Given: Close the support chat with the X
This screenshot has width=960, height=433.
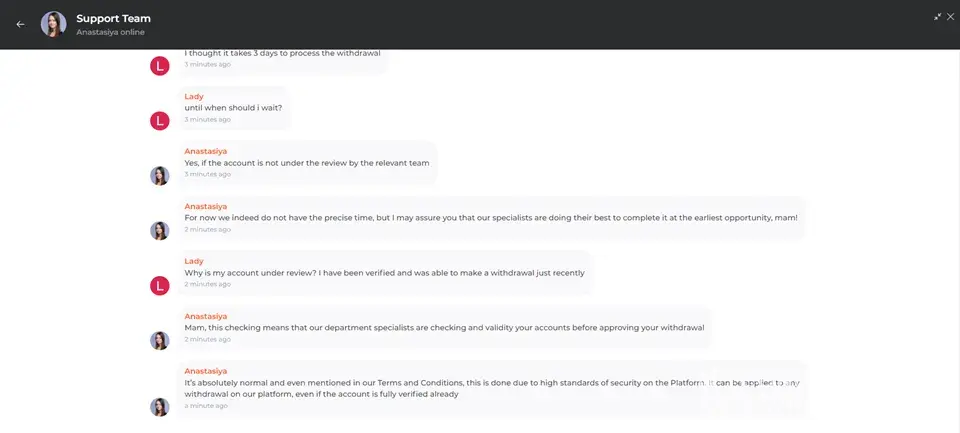Looking at the screenshot, I should tap(951, 17).
